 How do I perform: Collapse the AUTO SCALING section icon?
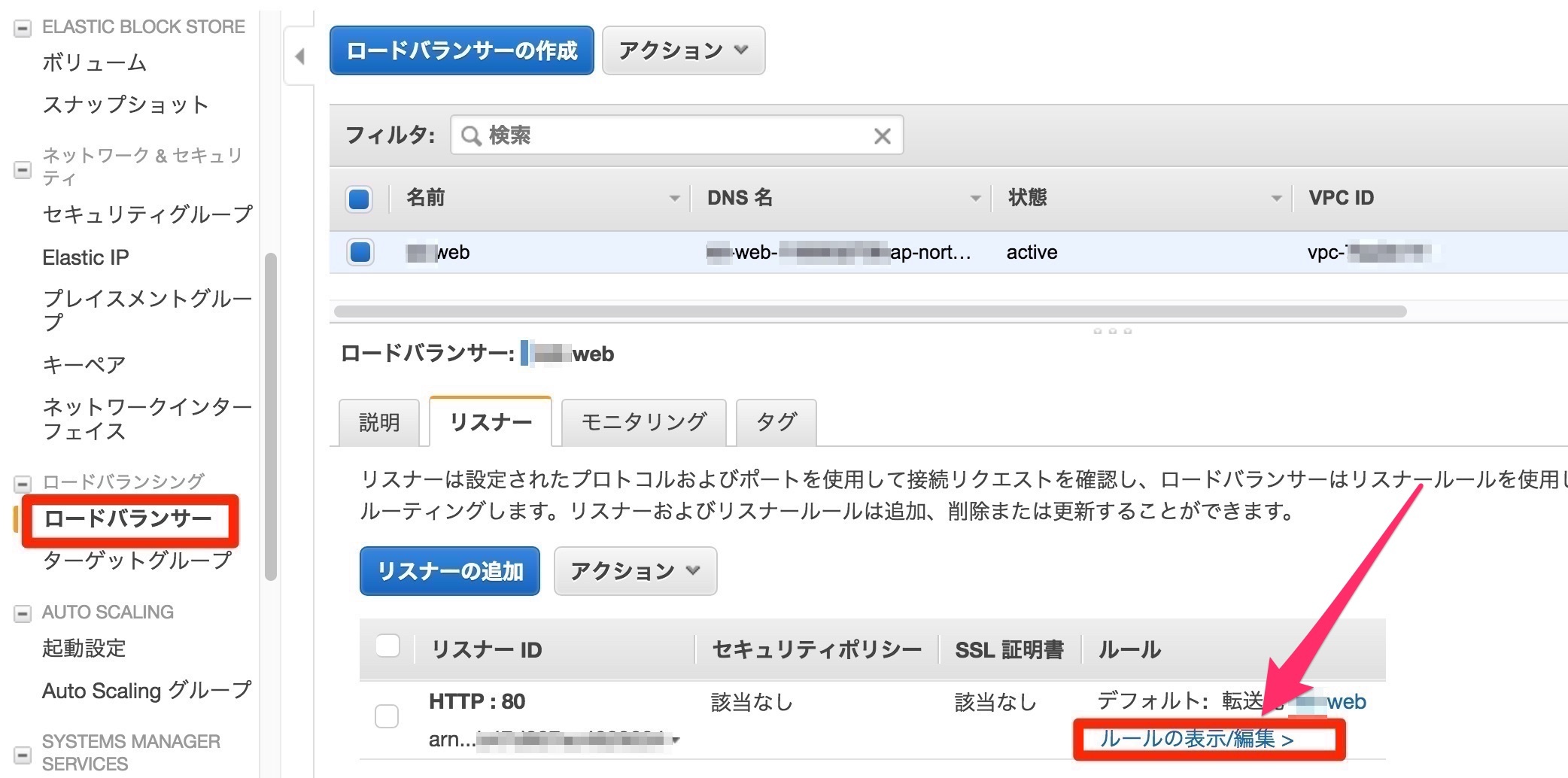click(23, 613)
